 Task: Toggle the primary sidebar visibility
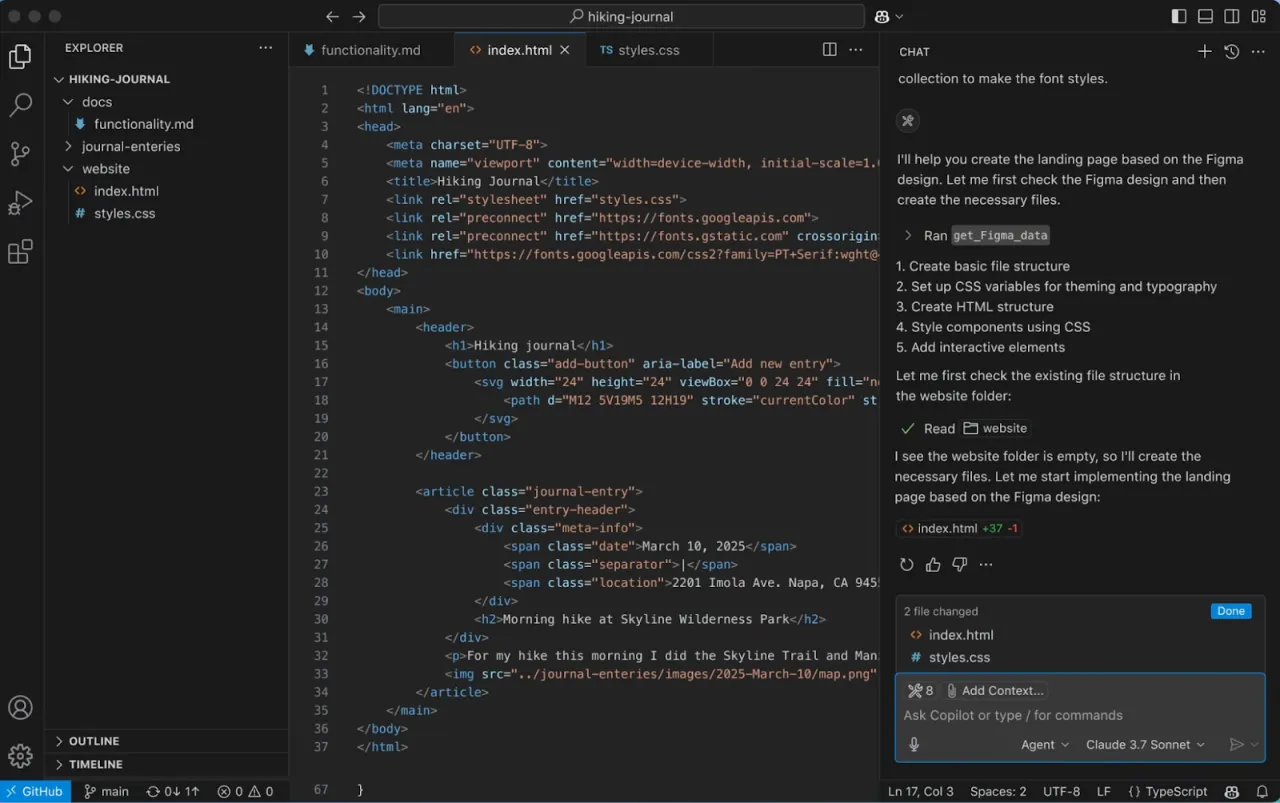click(x=1177, y=16)
